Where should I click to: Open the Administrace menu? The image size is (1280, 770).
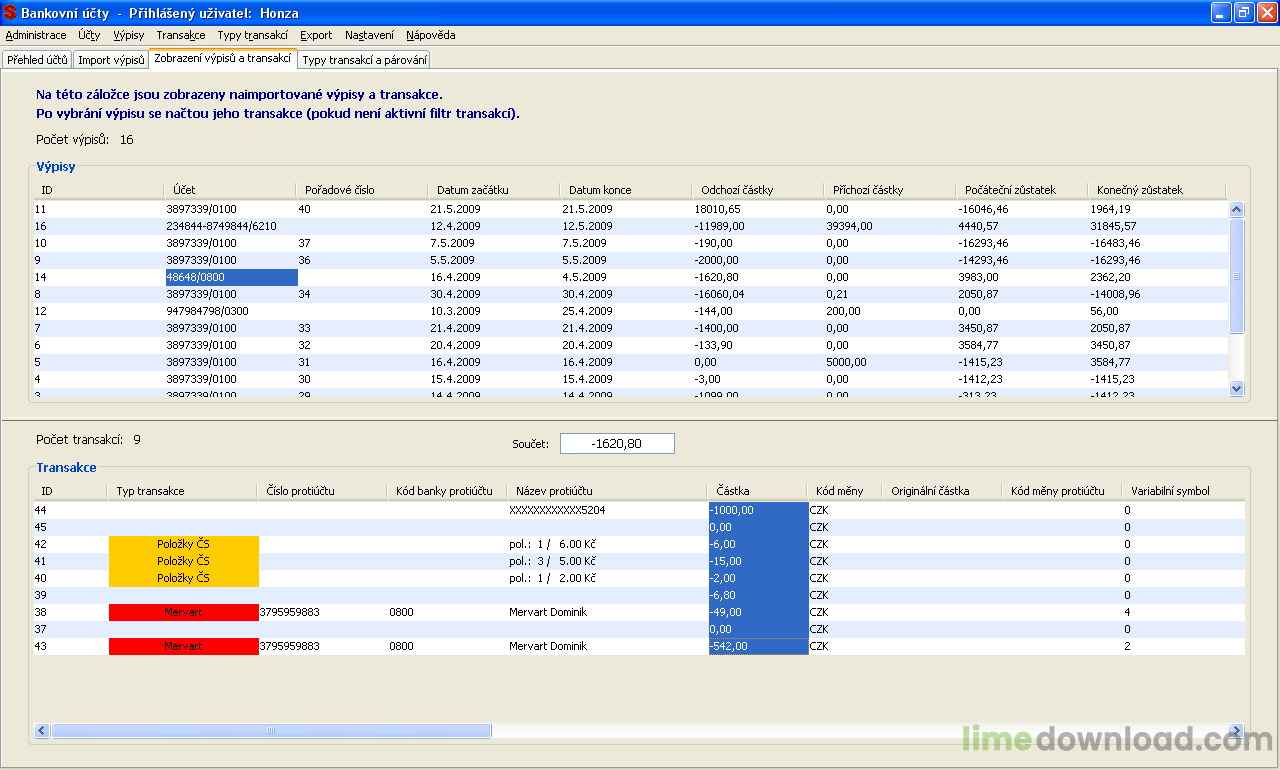(36, 35)
